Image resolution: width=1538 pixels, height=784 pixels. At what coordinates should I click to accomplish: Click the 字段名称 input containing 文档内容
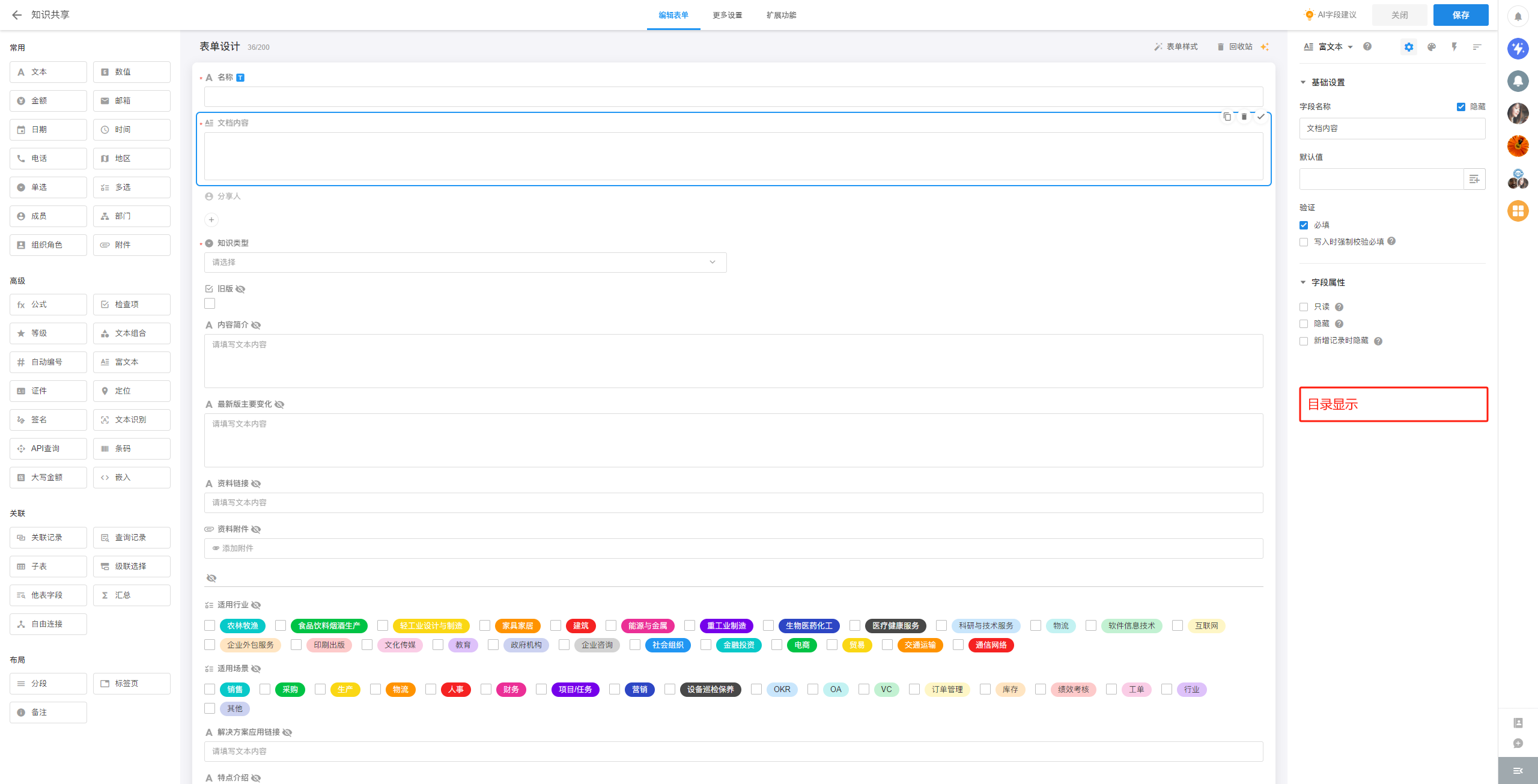(1391, 129)
